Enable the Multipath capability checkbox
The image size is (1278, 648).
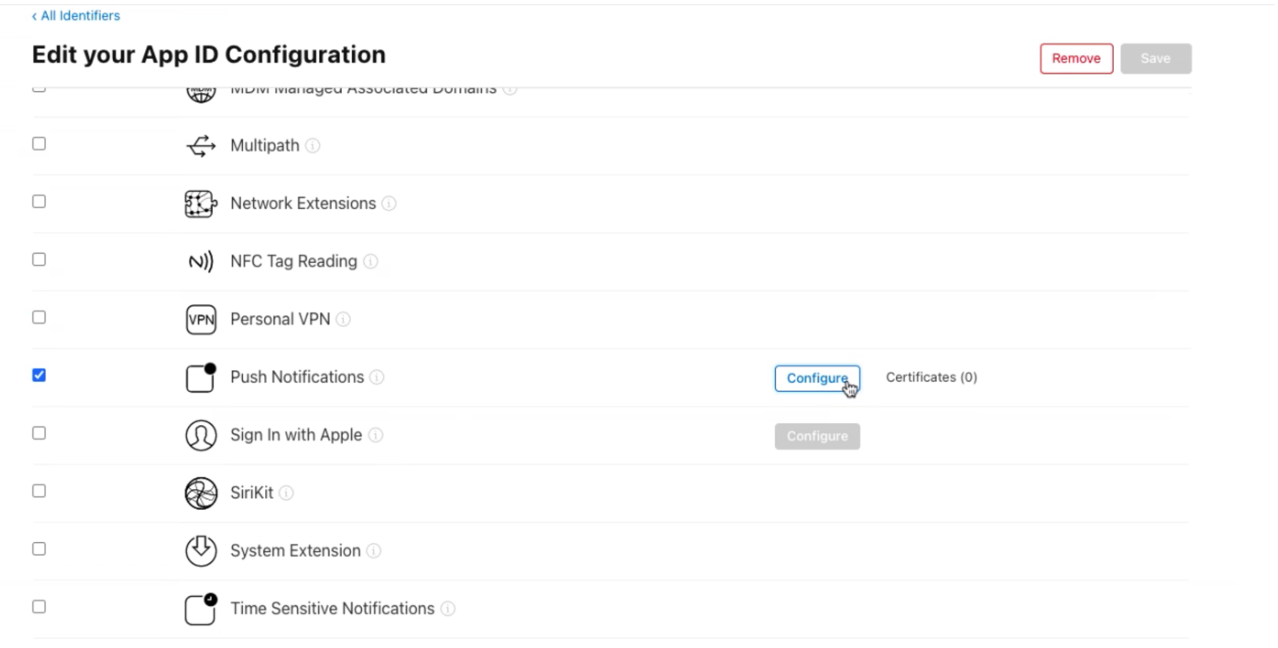[38, 143]
